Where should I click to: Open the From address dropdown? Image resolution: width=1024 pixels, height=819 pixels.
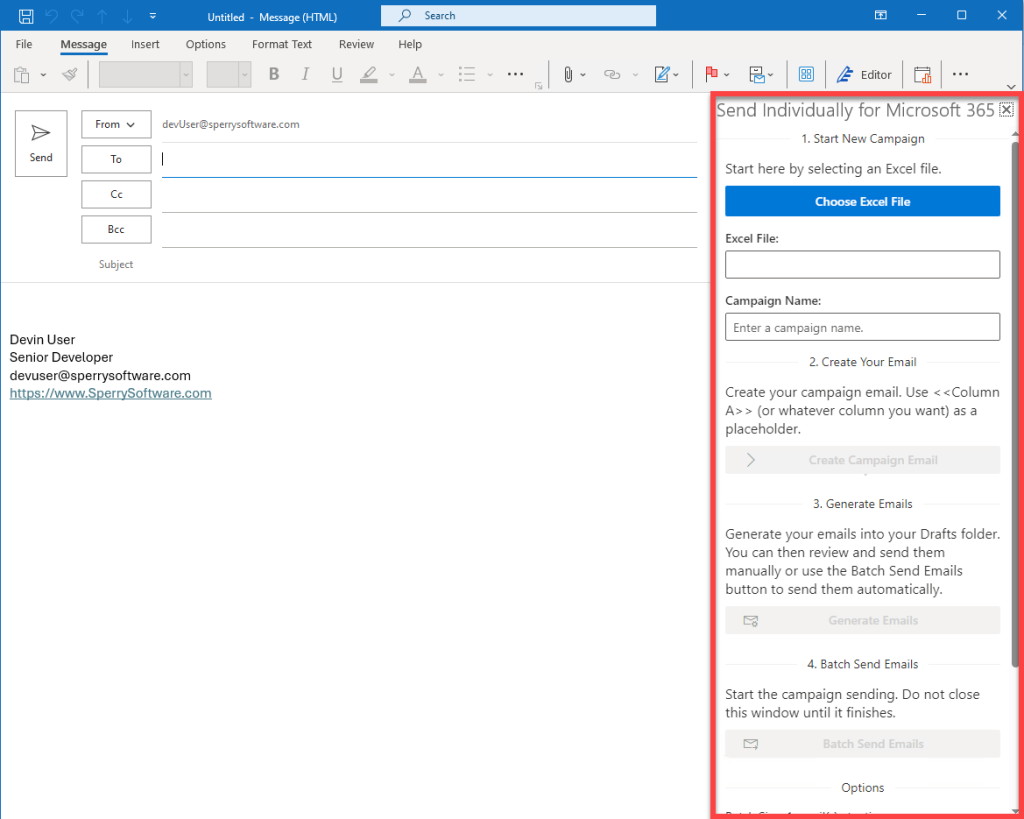[x=116, y=124]
